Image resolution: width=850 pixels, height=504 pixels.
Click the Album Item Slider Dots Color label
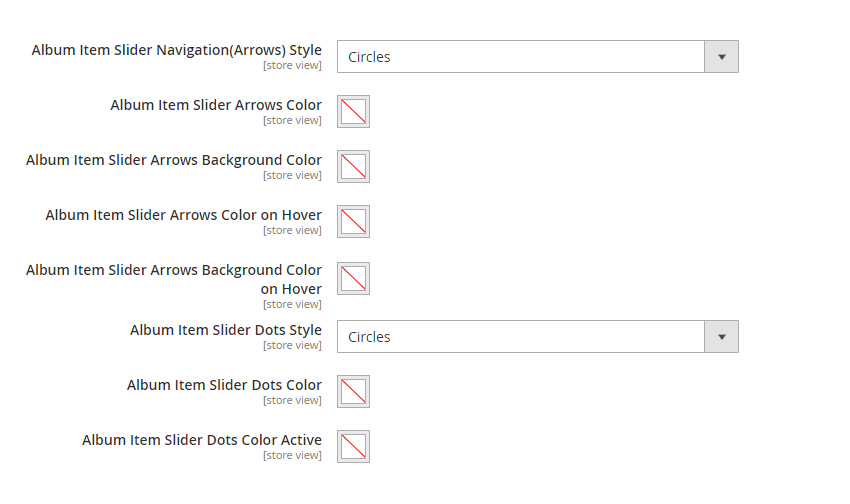coord(224,385)
